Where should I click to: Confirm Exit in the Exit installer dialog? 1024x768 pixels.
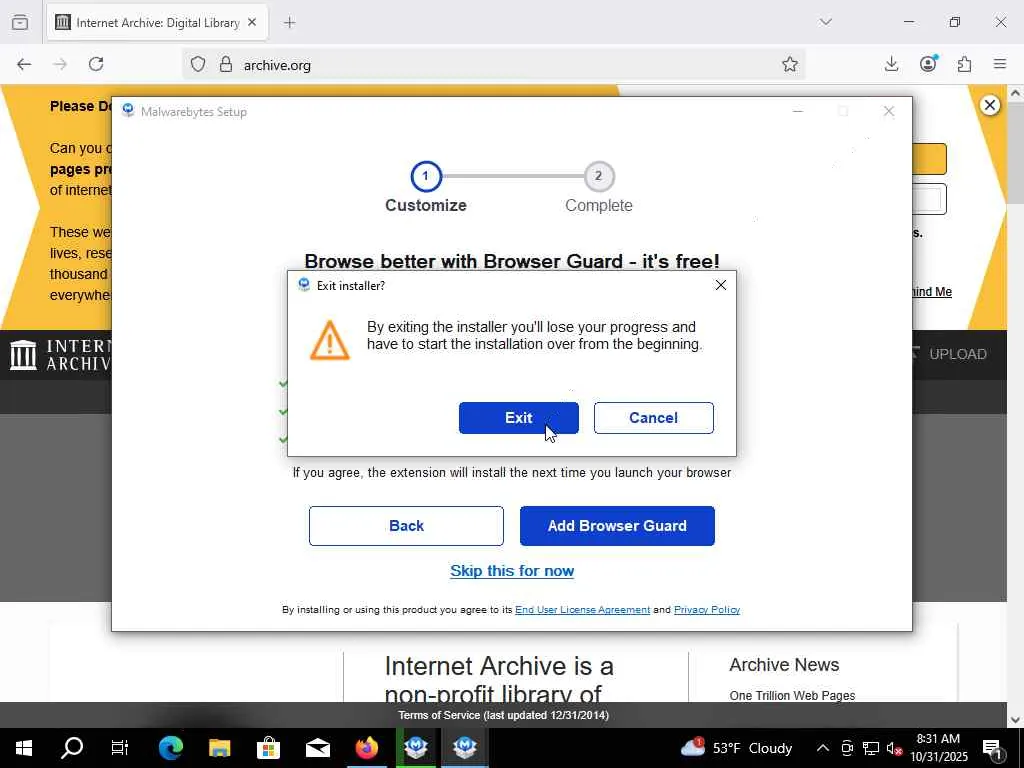coord(519,418)
